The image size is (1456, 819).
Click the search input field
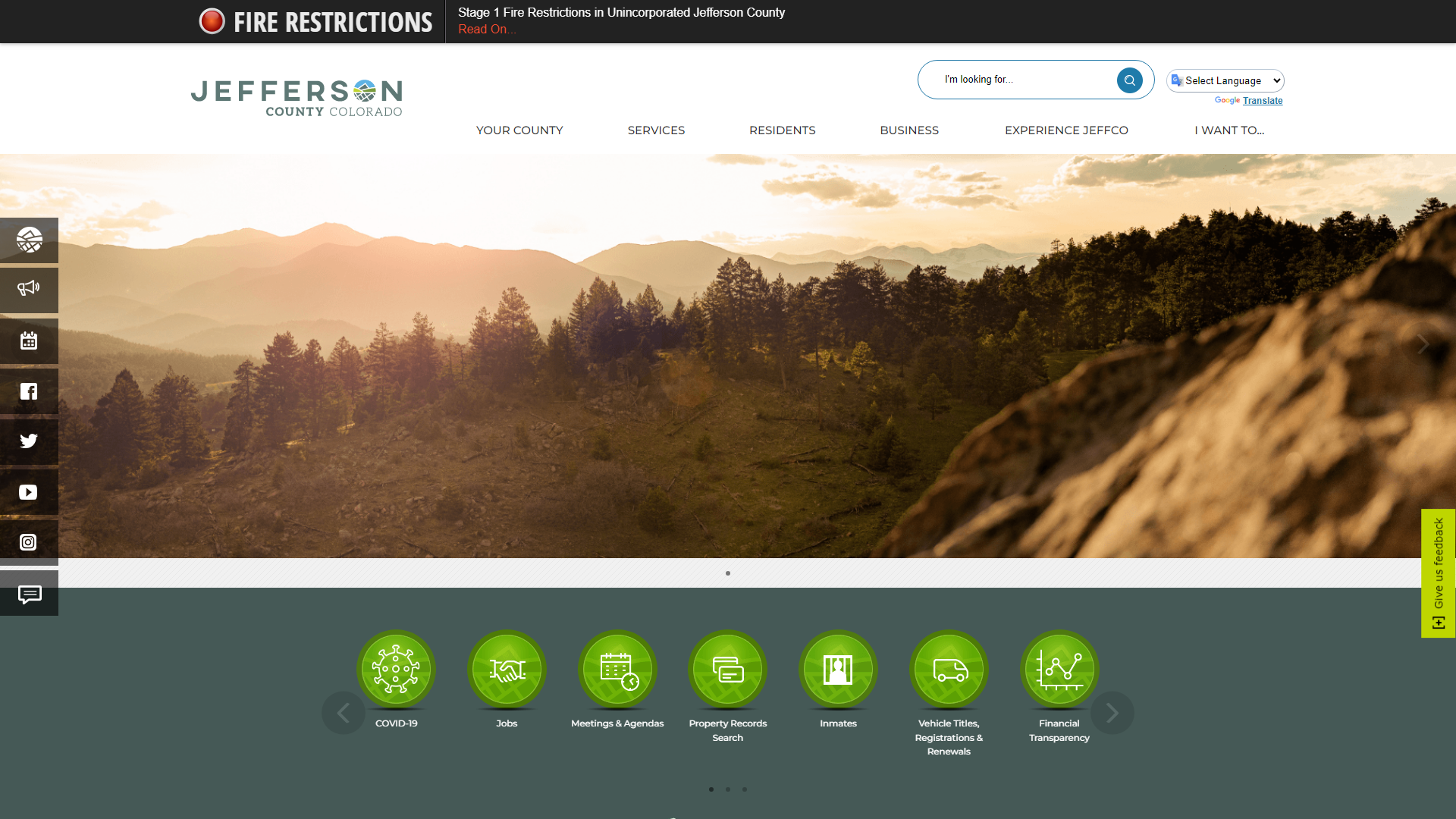[1015, 79]
